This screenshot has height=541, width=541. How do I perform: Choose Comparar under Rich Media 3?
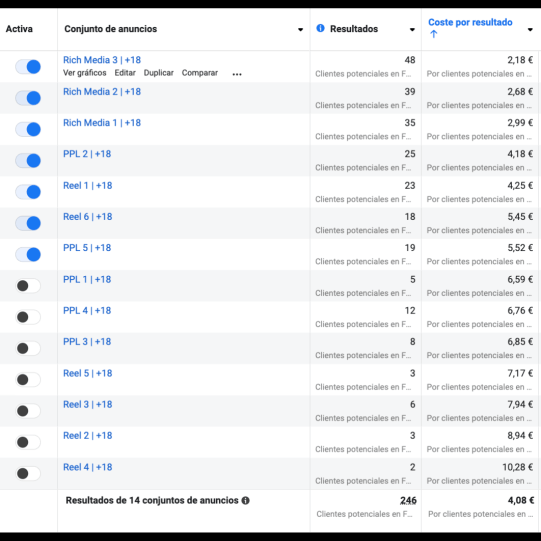[200, 73]
